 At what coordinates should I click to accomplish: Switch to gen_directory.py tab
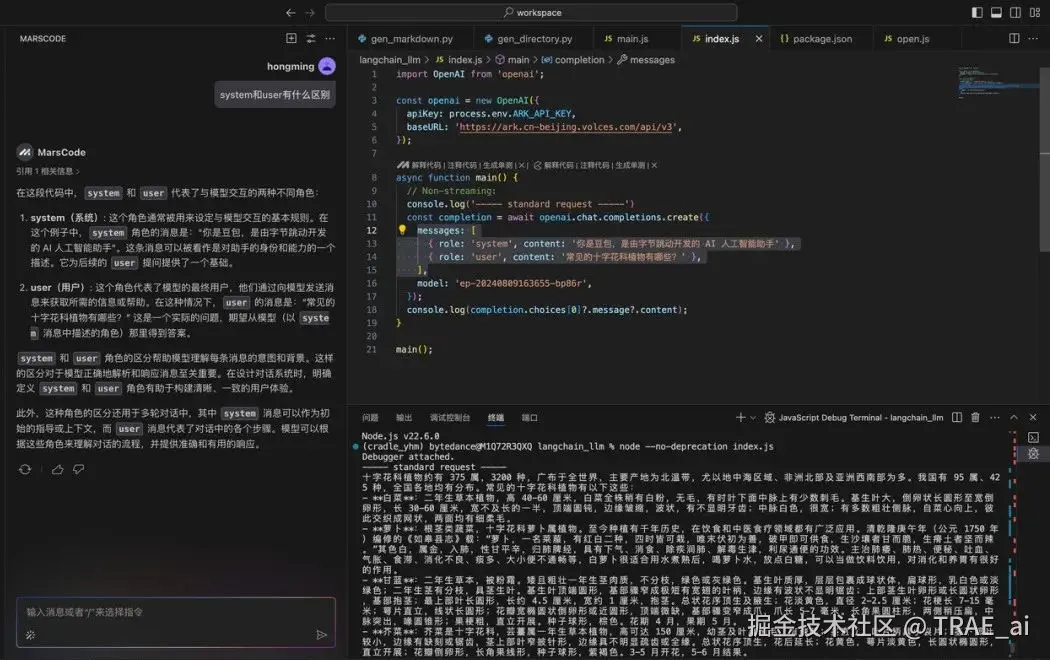tap(534, 39)
